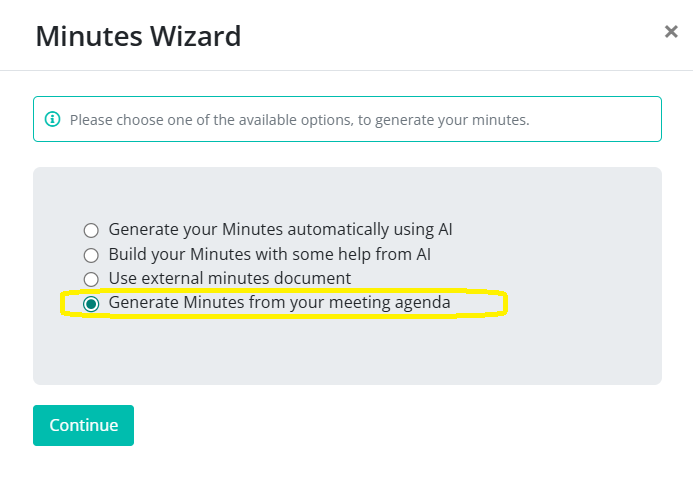
Task: Click the yellow highlight outline around the agenda option
Action: coord(505,304)
